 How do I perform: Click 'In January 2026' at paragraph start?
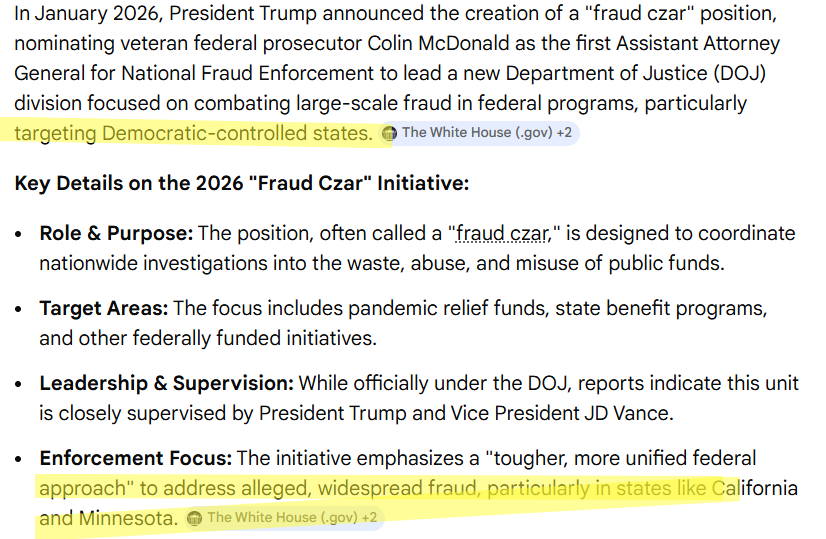[80, 16]
